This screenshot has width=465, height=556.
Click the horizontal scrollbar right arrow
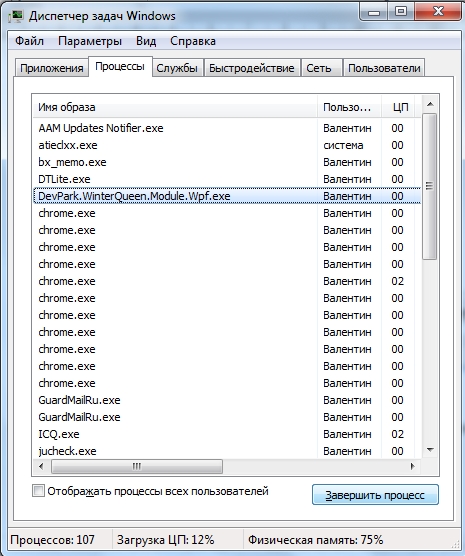[x=412, y=466]
